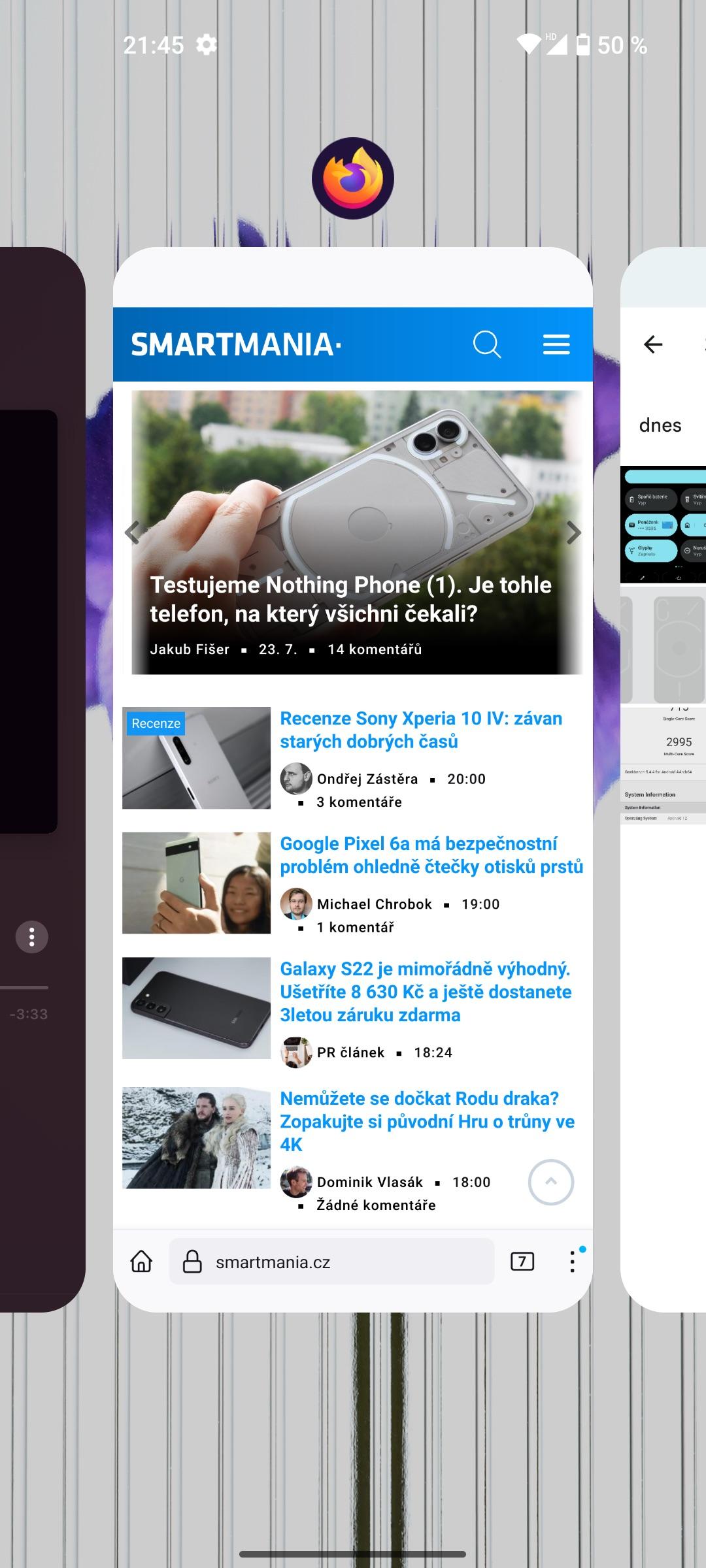The height and width of the screenshot is (1568, 706).
Task: Tap author name Ondřej Zástěra
Action: click(x=367, y=779)
